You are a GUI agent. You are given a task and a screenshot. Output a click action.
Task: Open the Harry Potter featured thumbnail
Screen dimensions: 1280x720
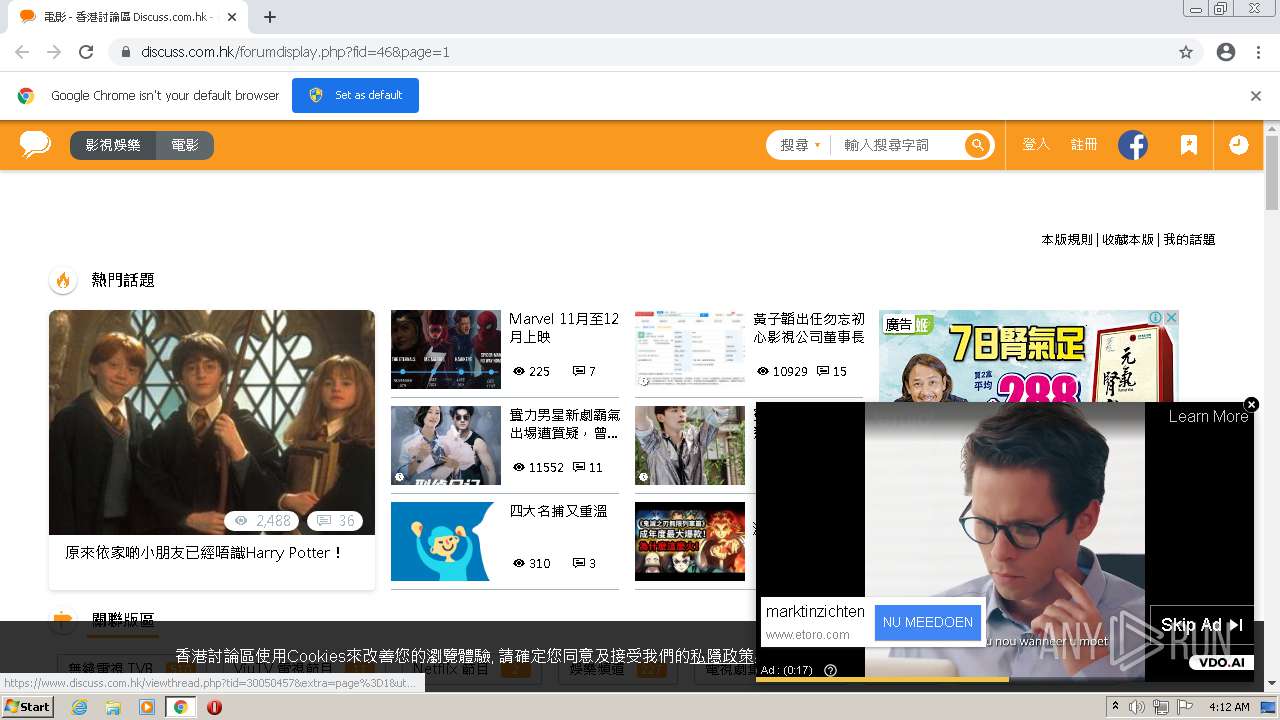pyautogui.click(x=212, y=422)
